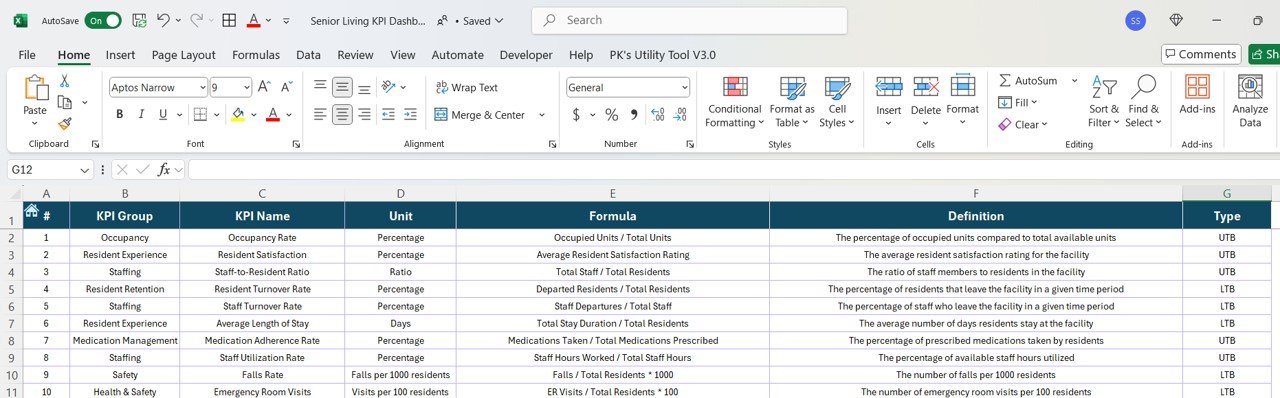
Task: Decrease font size with smaller A icon
Action: (x=287, y=87)
